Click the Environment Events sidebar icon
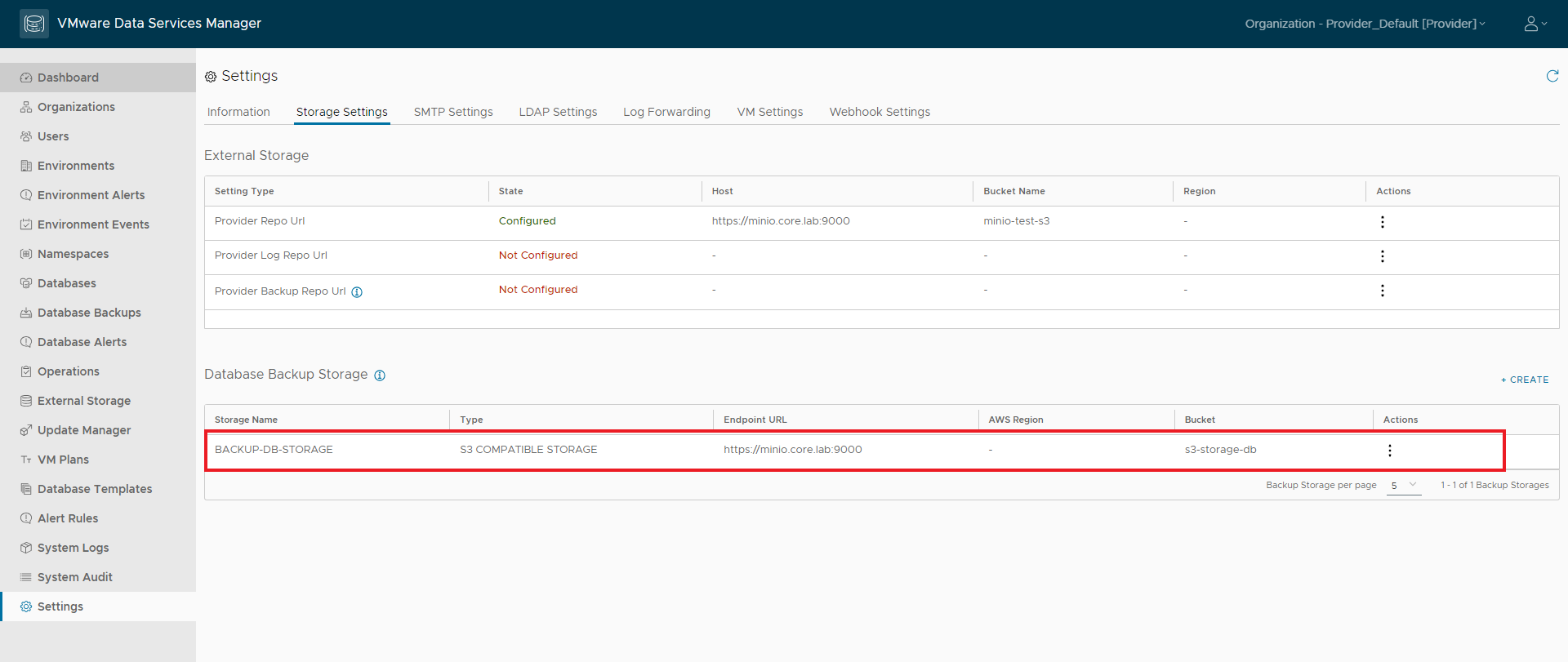The height and width of the screenshot is (662, 1568). point(26,224)
